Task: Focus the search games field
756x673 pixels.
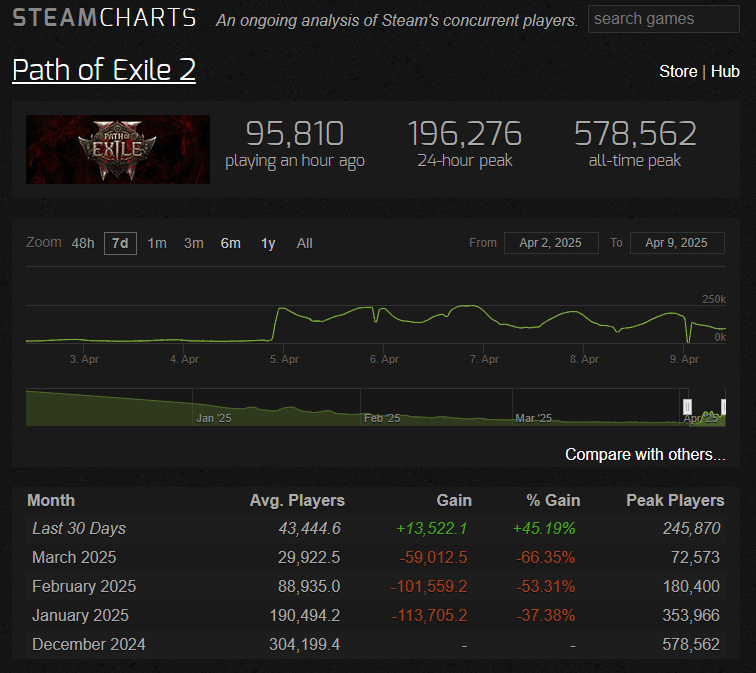Action: (x=663, y=19)
